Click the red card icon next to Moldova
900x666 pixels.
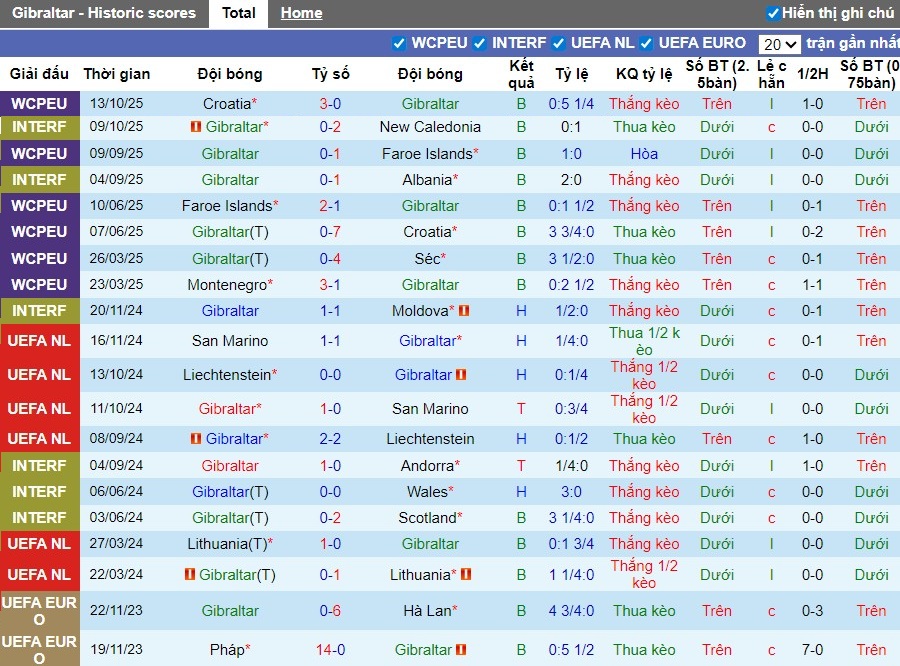click(464, 311)
